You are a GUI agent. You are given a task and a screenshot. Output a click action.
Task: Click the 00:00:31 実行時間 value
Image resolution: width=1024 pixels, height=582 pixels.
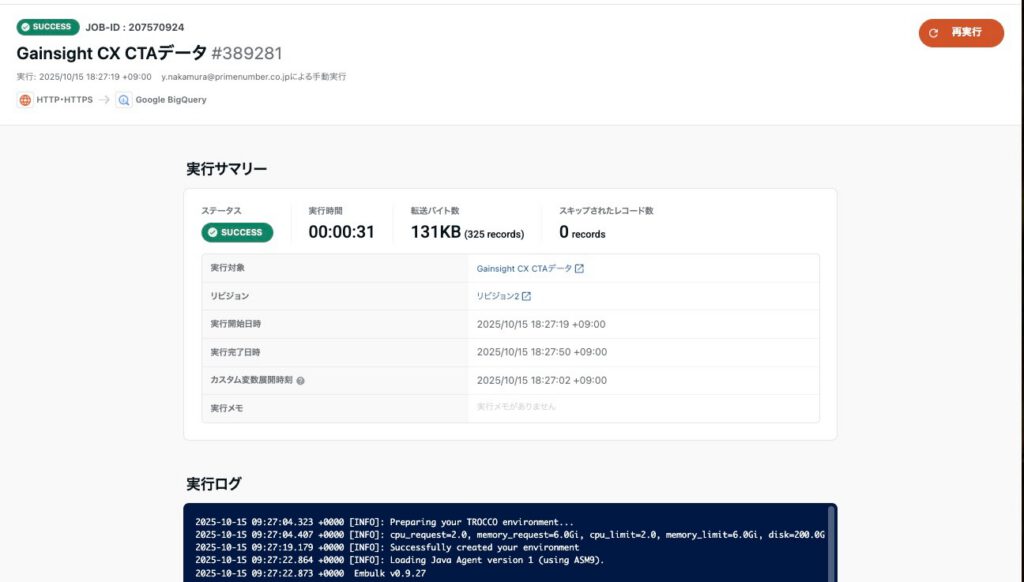click(x=341, y=232)
